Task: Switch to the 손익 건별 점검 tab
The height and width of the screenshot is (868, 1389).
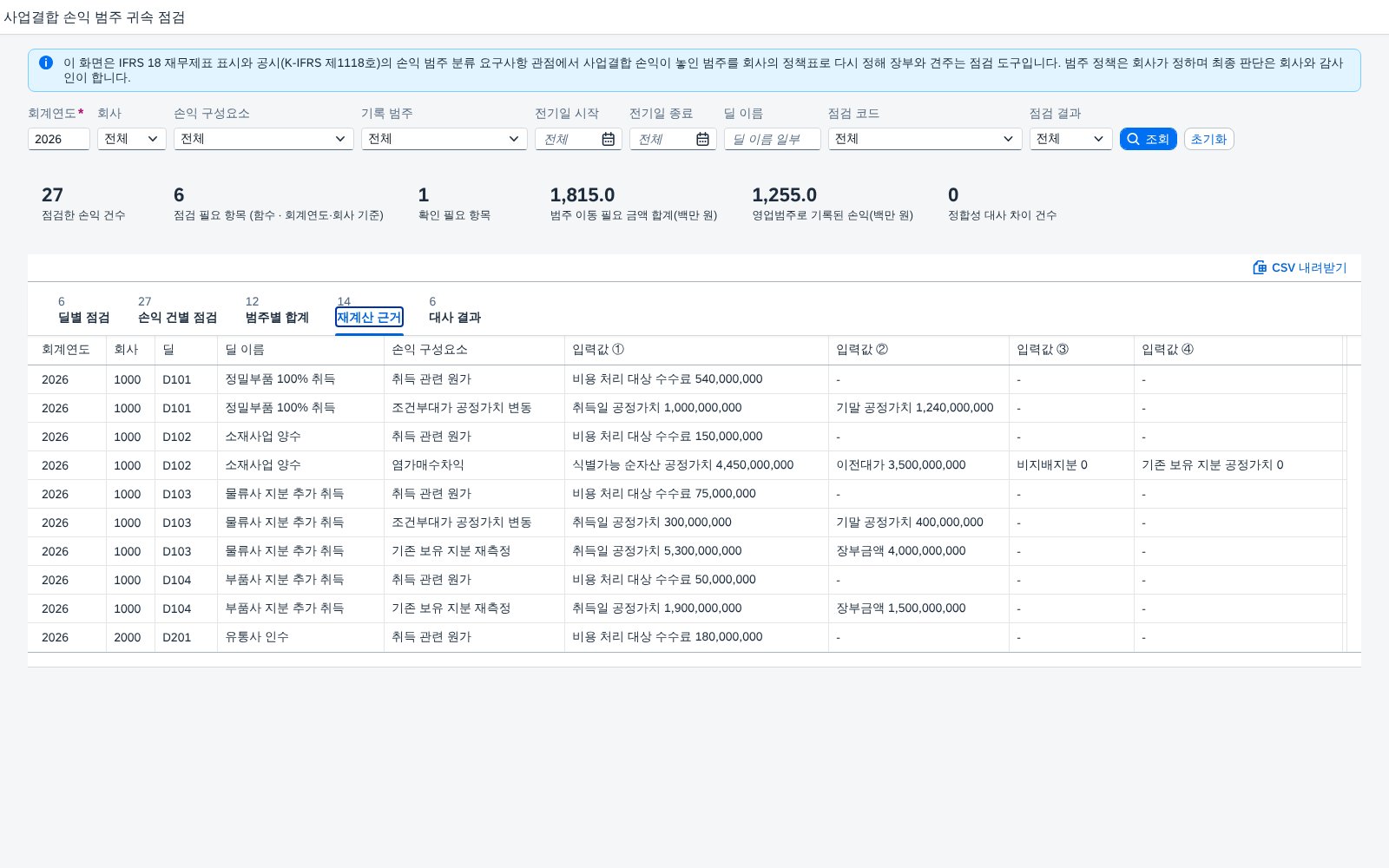Action: [177, 318]
